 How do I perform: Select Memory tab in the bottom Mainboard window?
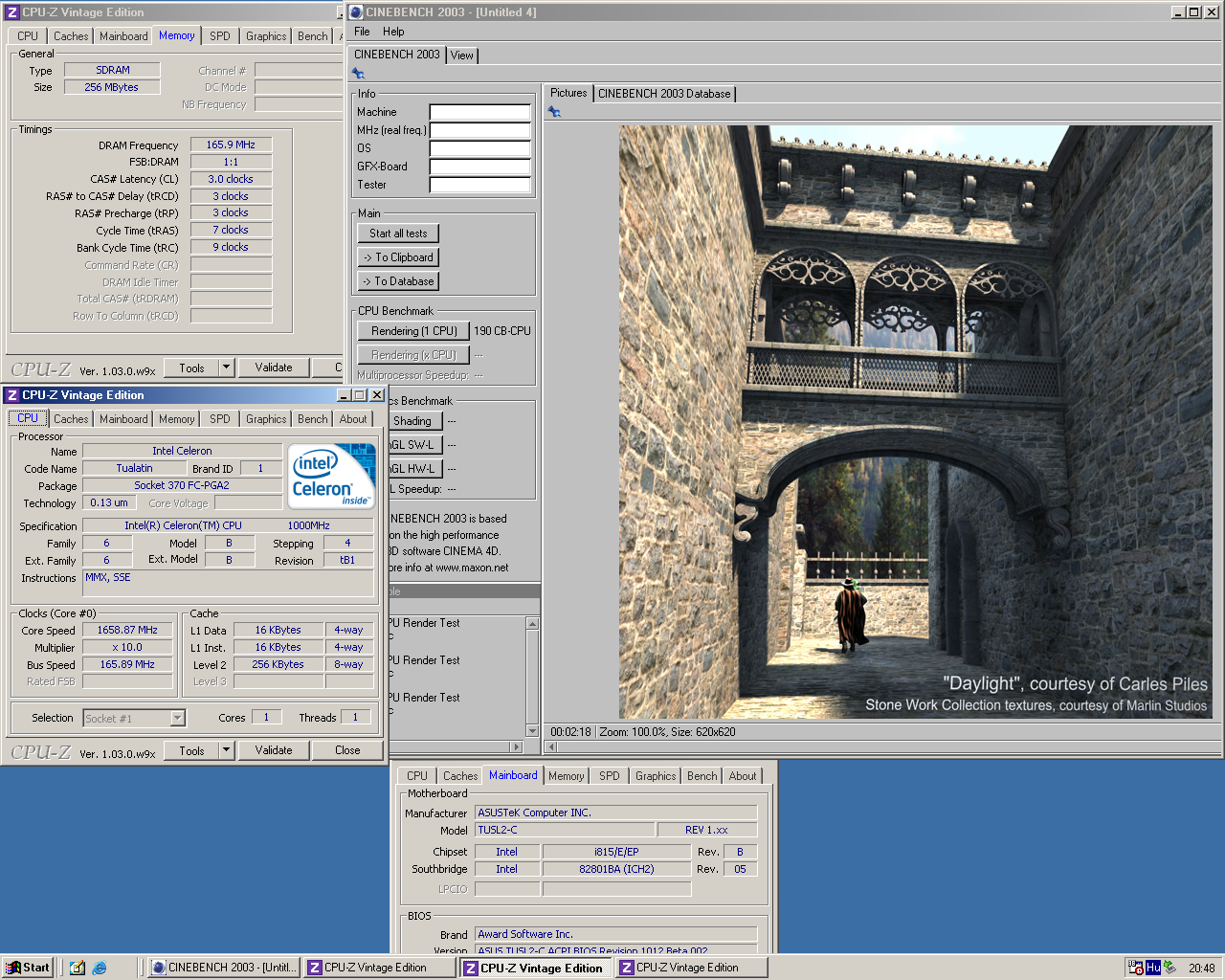567,776
